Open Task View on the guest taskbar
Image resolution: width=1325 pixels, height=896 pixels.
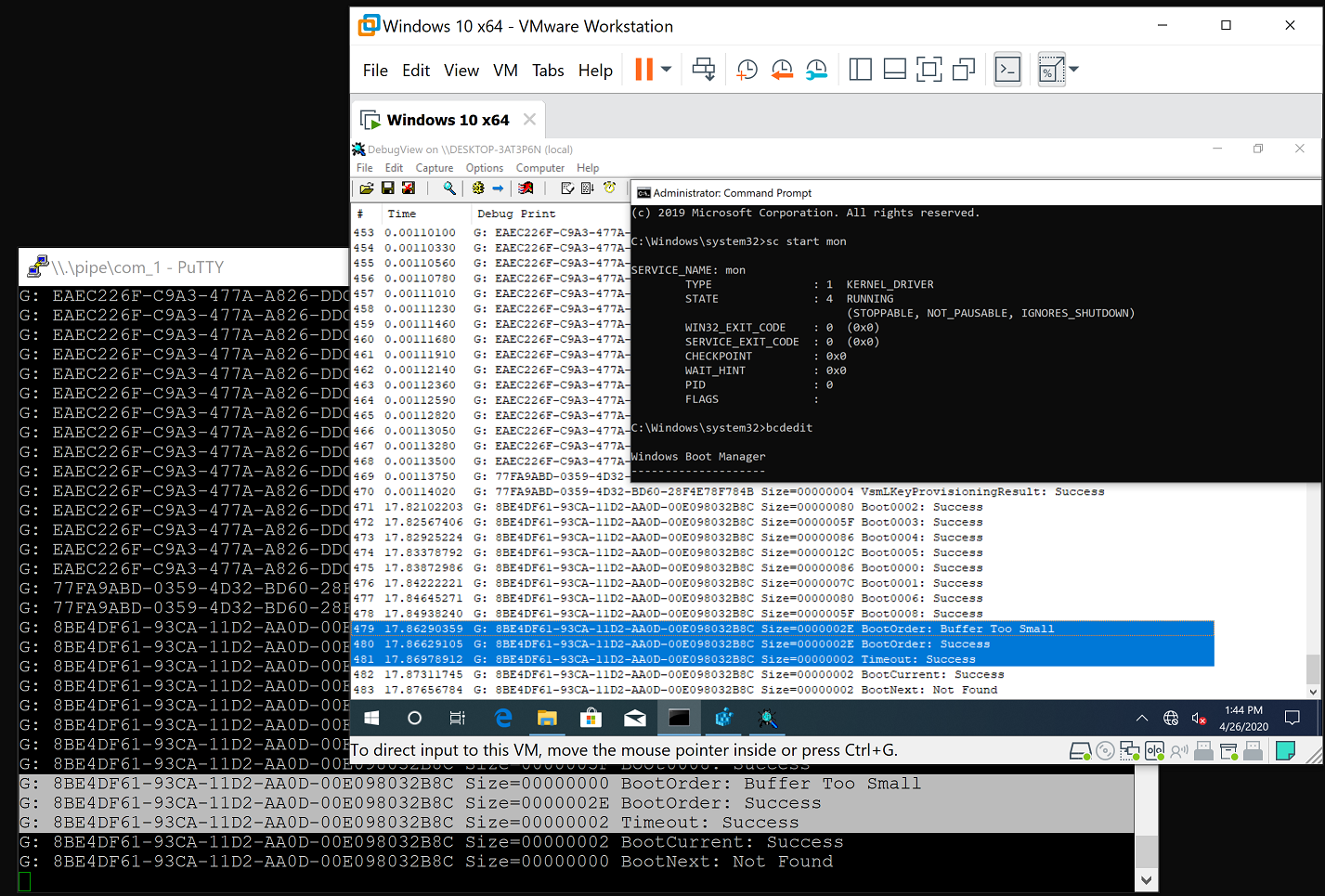(458, 718)
